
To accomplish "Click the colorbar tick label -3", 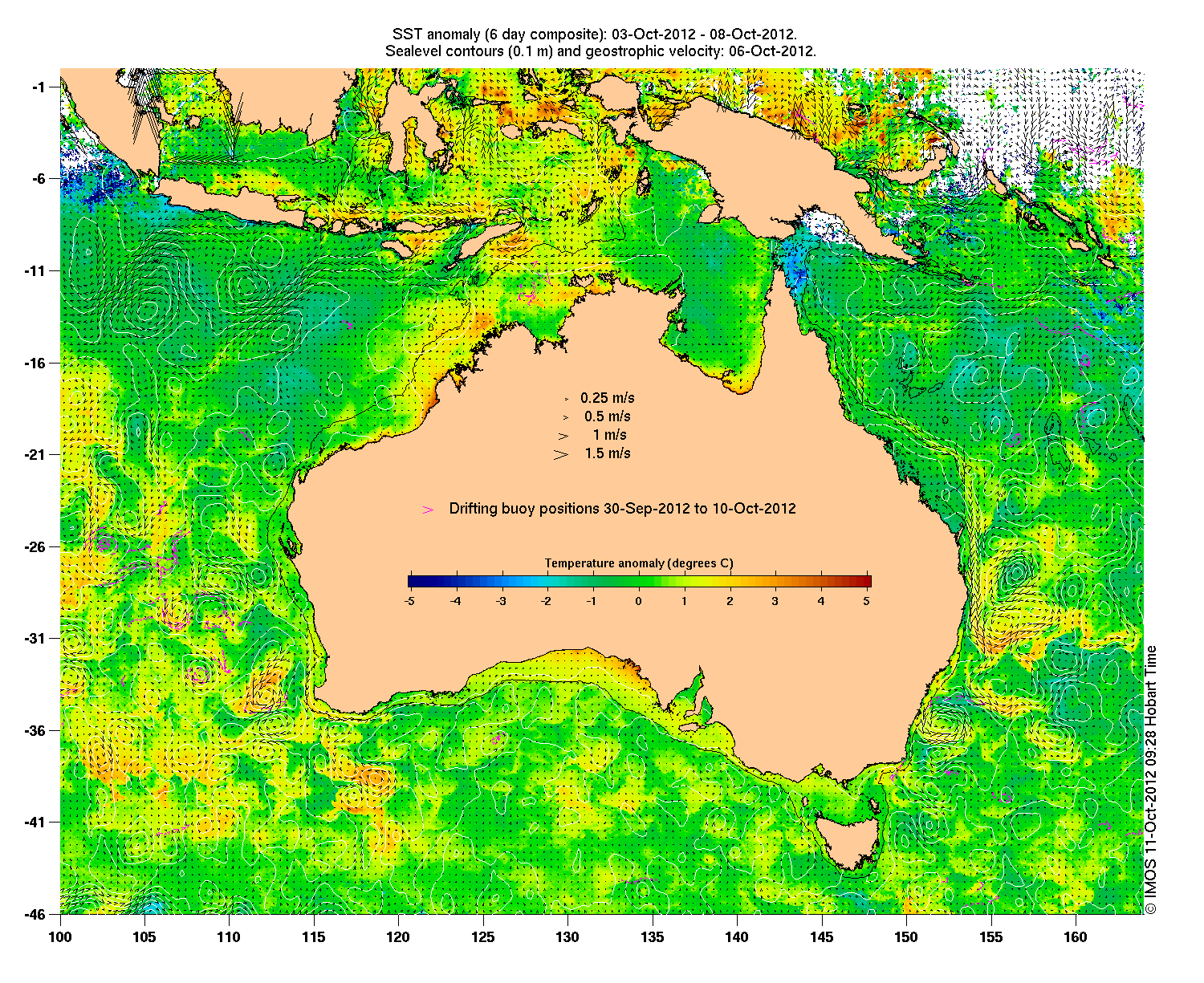I will (500, 600).
